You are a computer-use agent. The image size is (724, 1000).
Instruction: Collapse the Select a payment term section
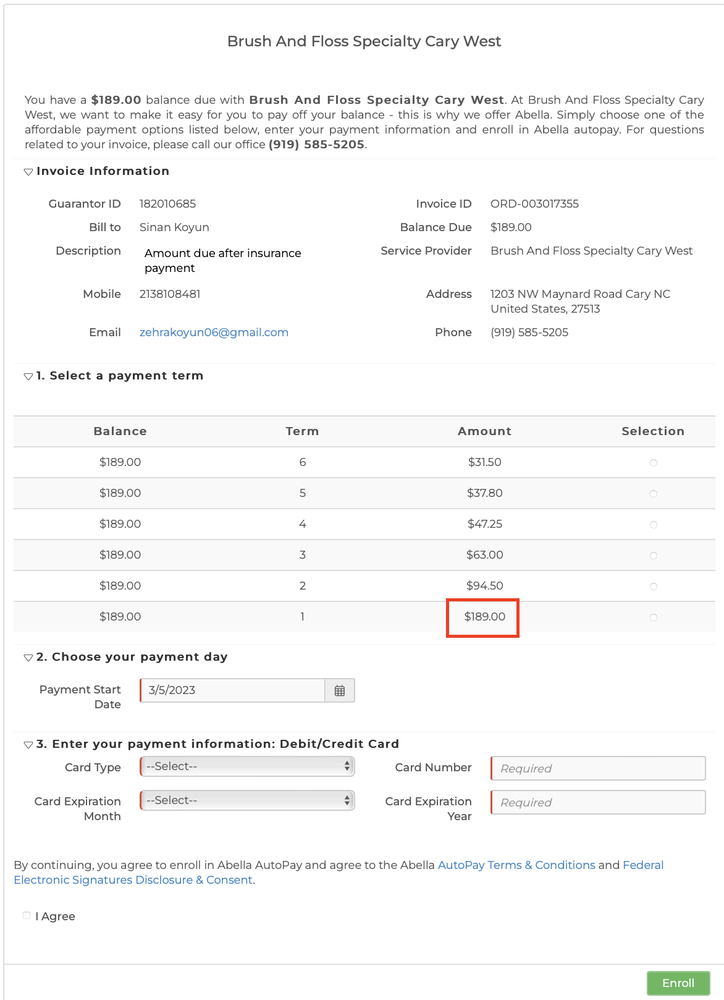click(x=28, y=377)
